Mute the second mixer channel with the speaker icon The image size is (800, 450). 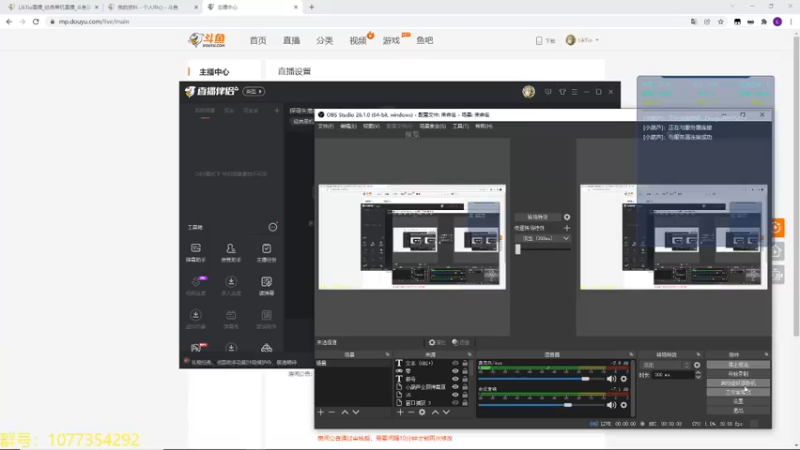pyautogui.click(x=611, y=405)
